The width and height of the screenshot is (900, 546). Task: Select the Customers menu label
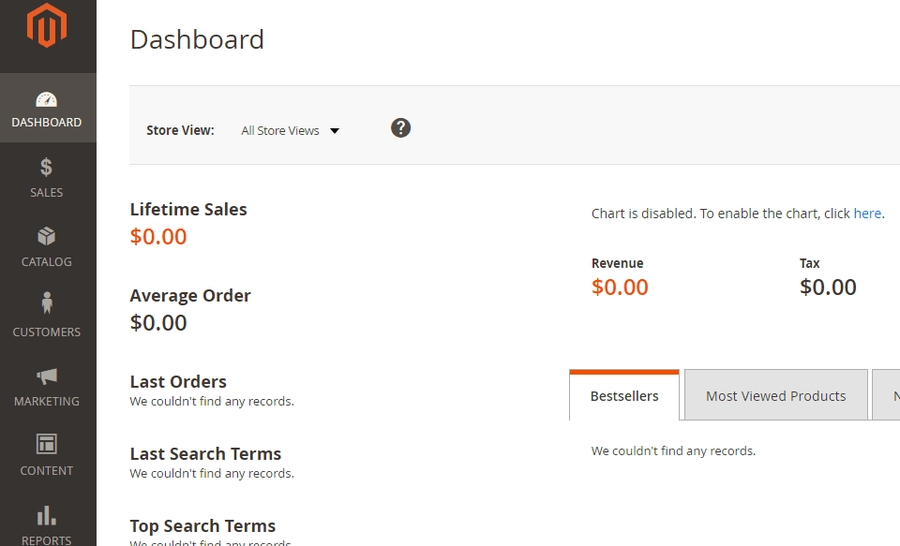point(46,332)
